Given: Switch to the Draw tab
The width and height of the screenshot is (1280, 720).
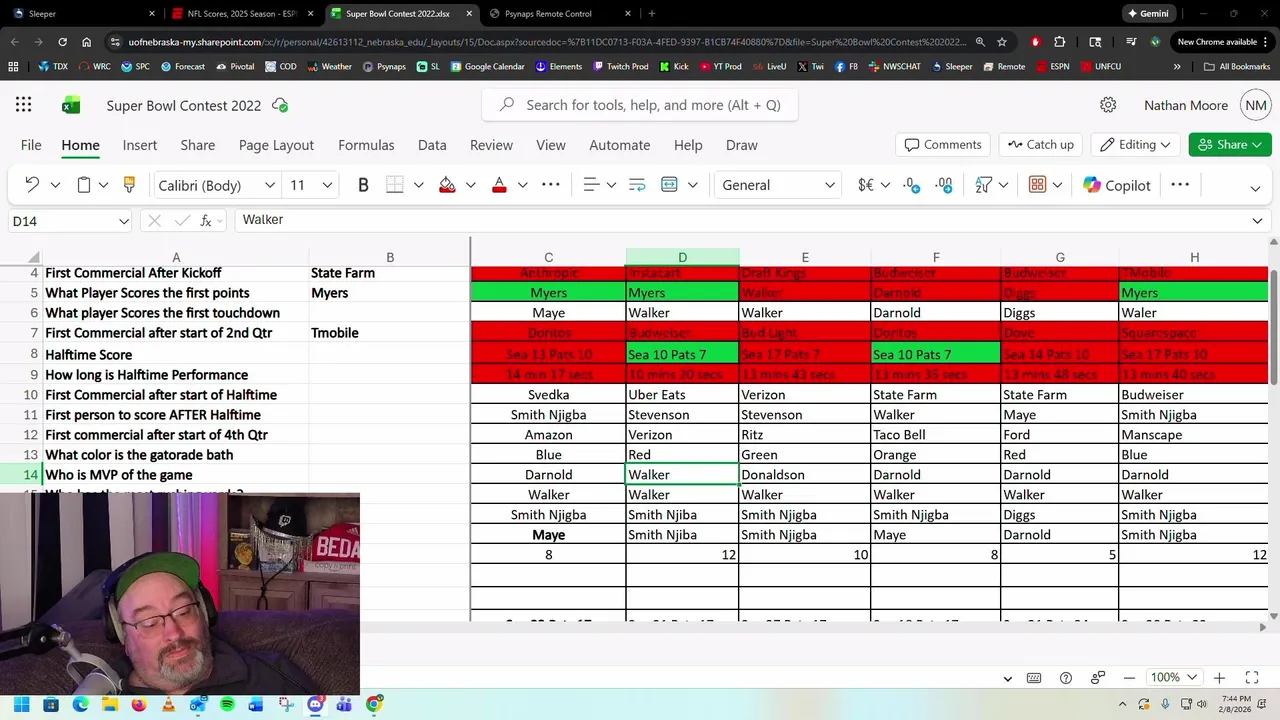Looking at the screenshot, I should pos(741,145).
